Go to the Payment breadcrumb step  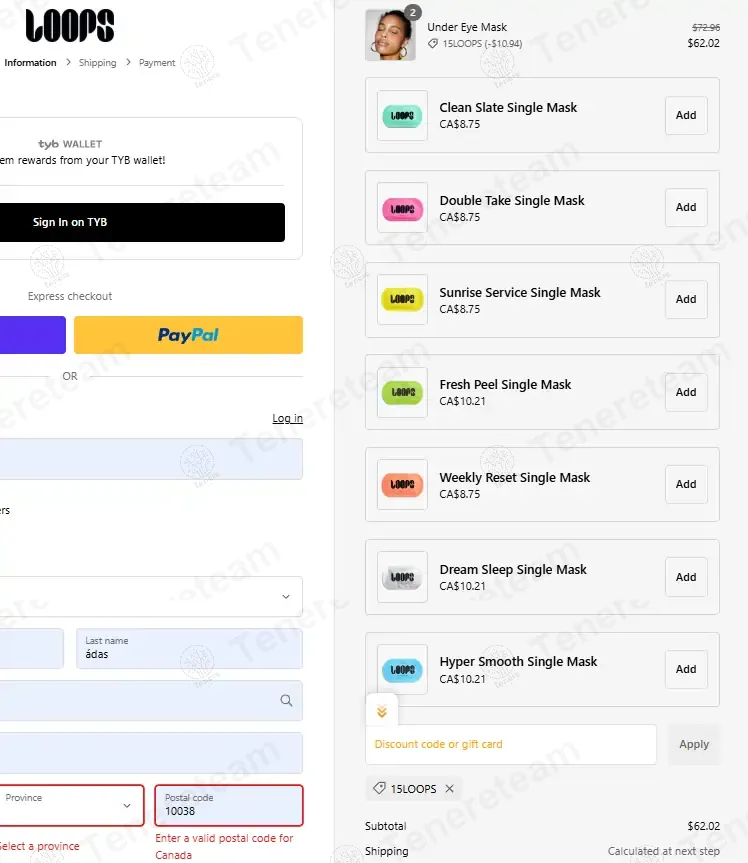pos(157,63)
